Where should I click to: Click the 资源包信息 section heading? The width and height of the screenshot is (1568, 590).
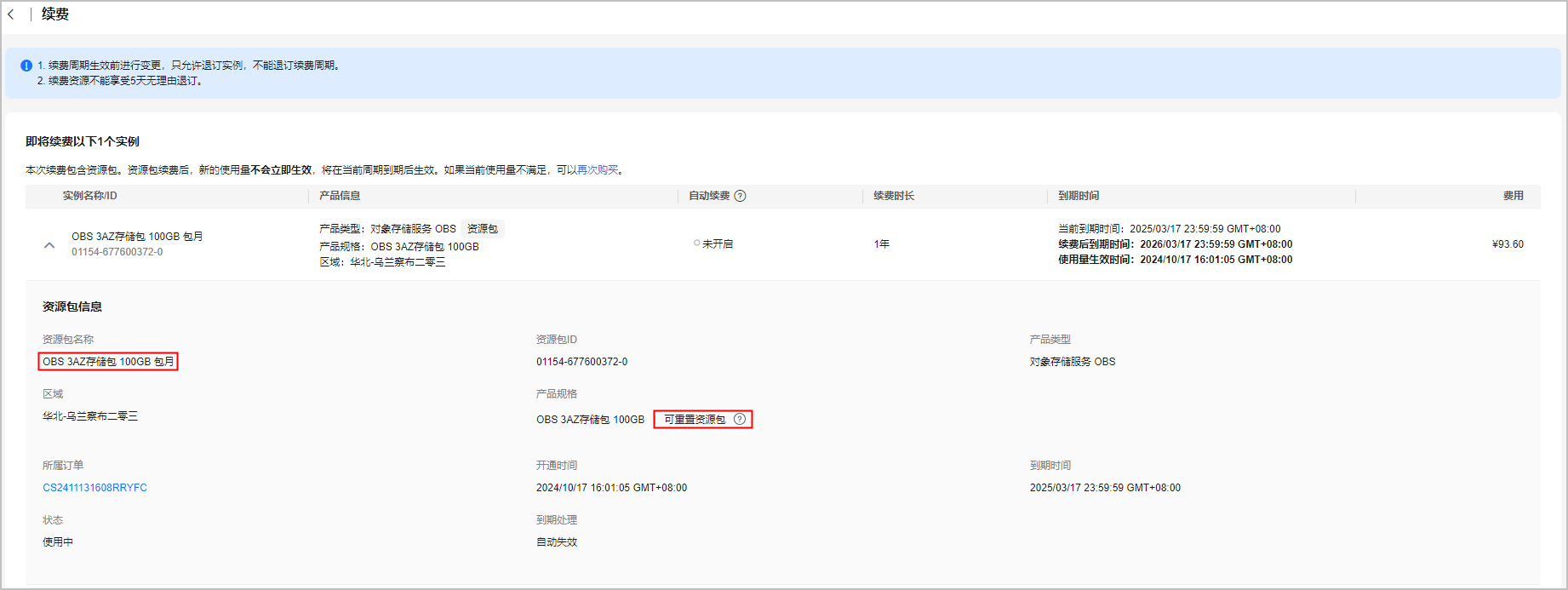coord(72,306)
